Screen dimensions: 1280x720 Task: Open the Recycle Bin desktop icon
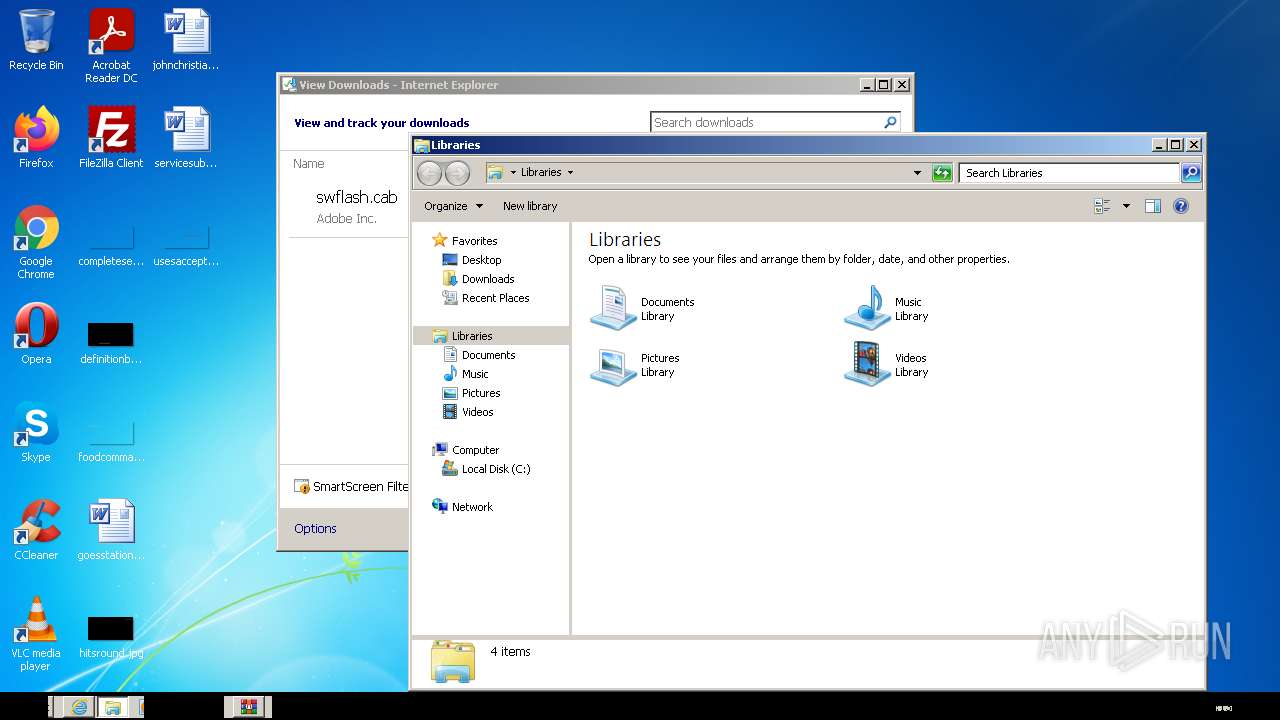(x=36, y=41)
